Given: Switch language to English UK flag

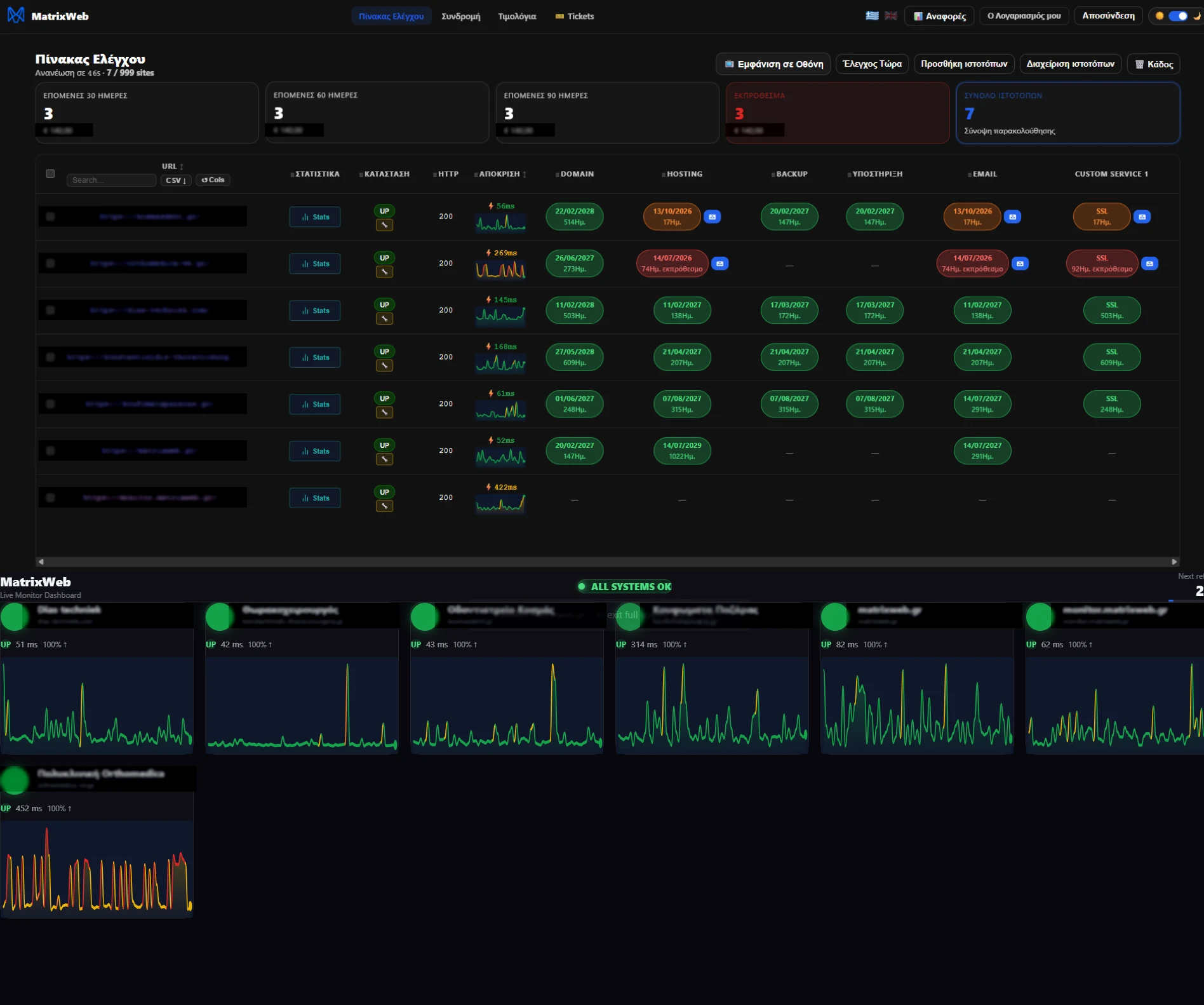Looking at the screenshot, I should coord(891,16).
